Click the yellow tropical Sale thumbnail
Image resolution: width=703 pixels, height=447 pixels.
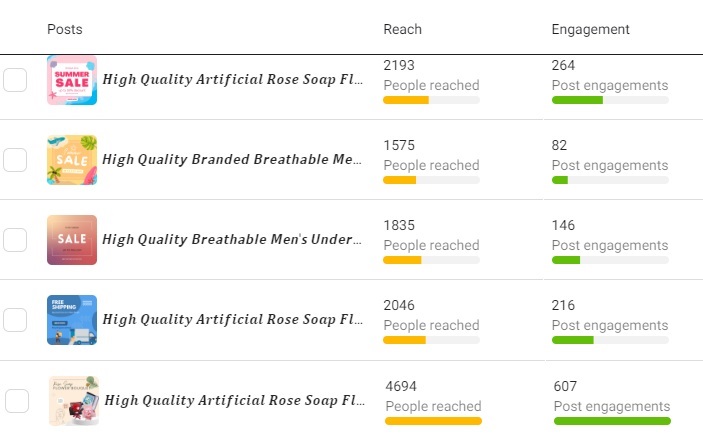[72, 160]
